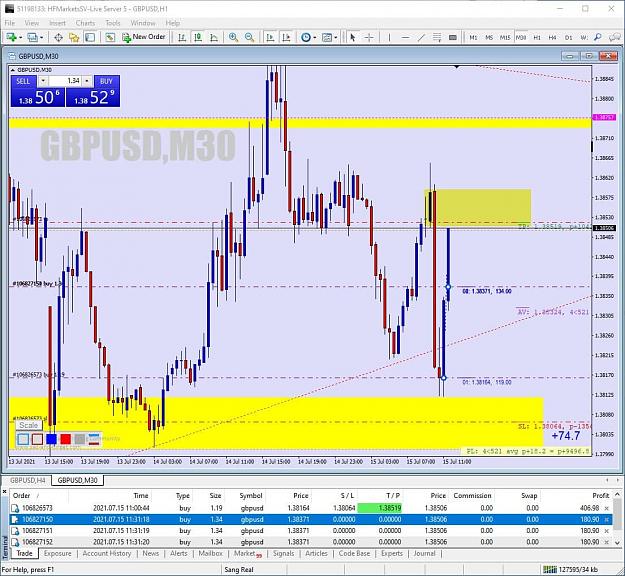Click the green T/P cell 1.38519

tap(380, 508)
